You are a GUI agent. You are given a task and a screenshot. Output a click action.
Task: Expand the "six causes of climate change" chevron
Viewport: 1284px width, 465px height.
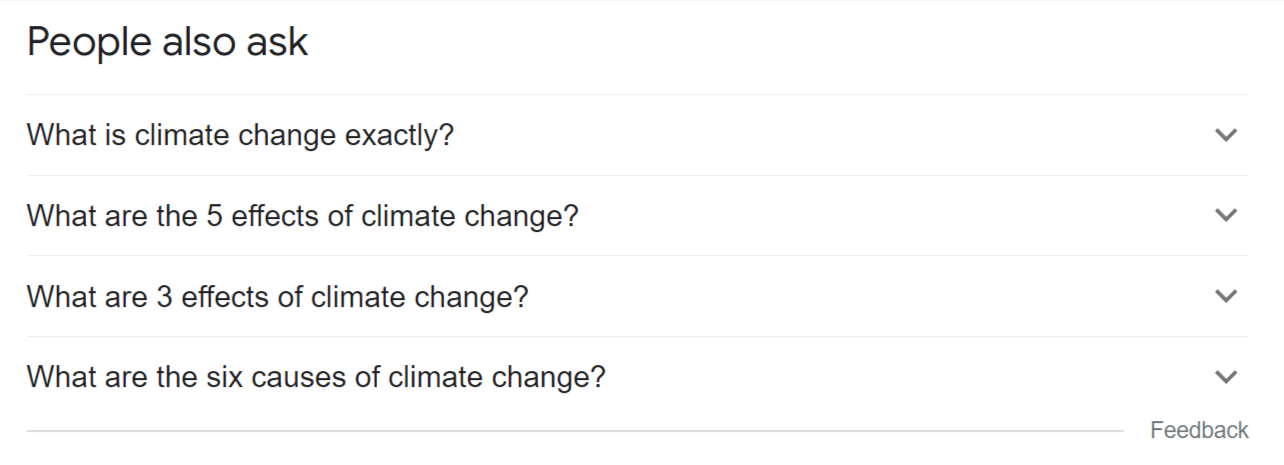click(1225, 377)
